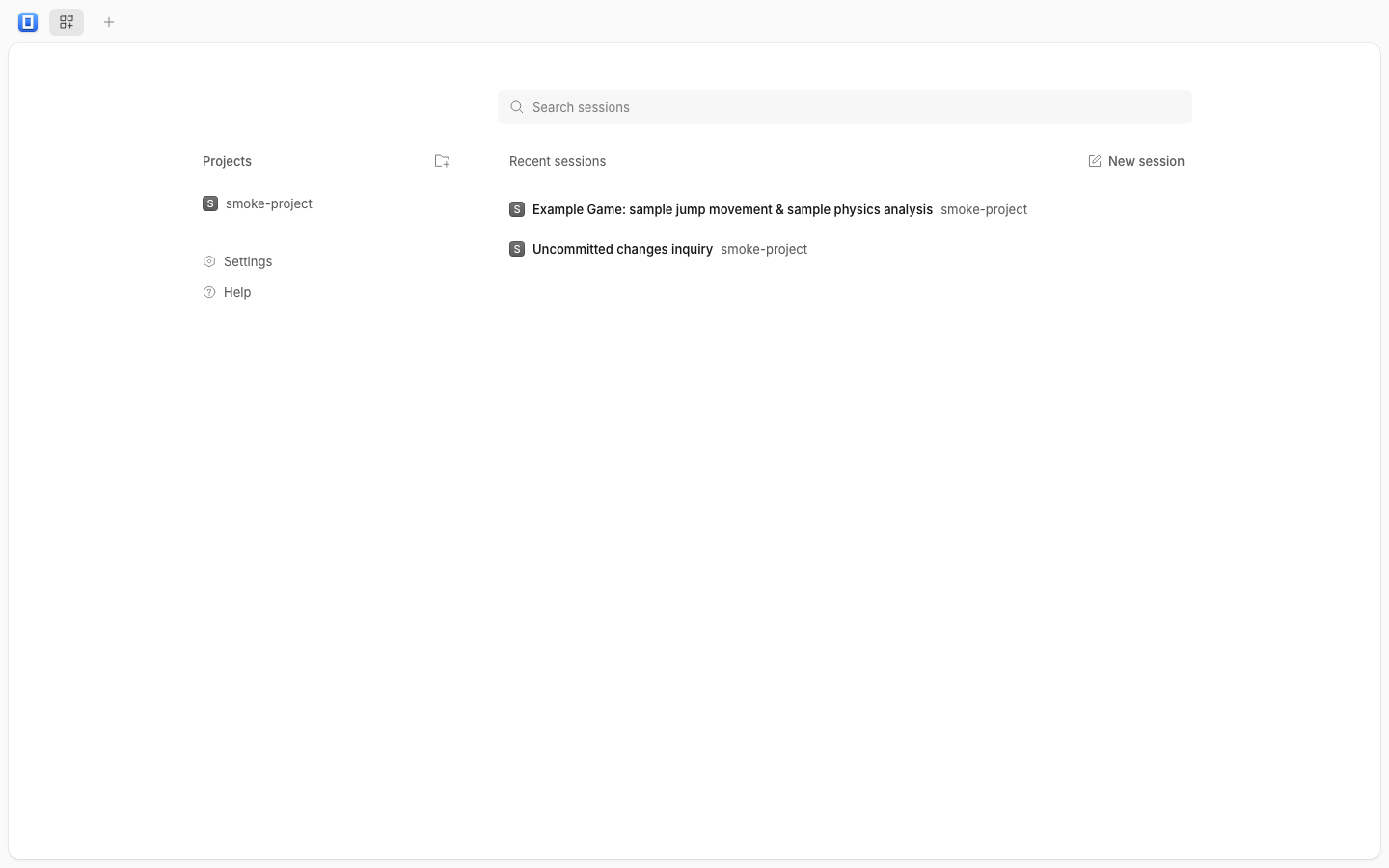Image resolution: width=1389 pixels, height=868 pixels.
Task: Click the search magnifier icon
Action: 517,107
